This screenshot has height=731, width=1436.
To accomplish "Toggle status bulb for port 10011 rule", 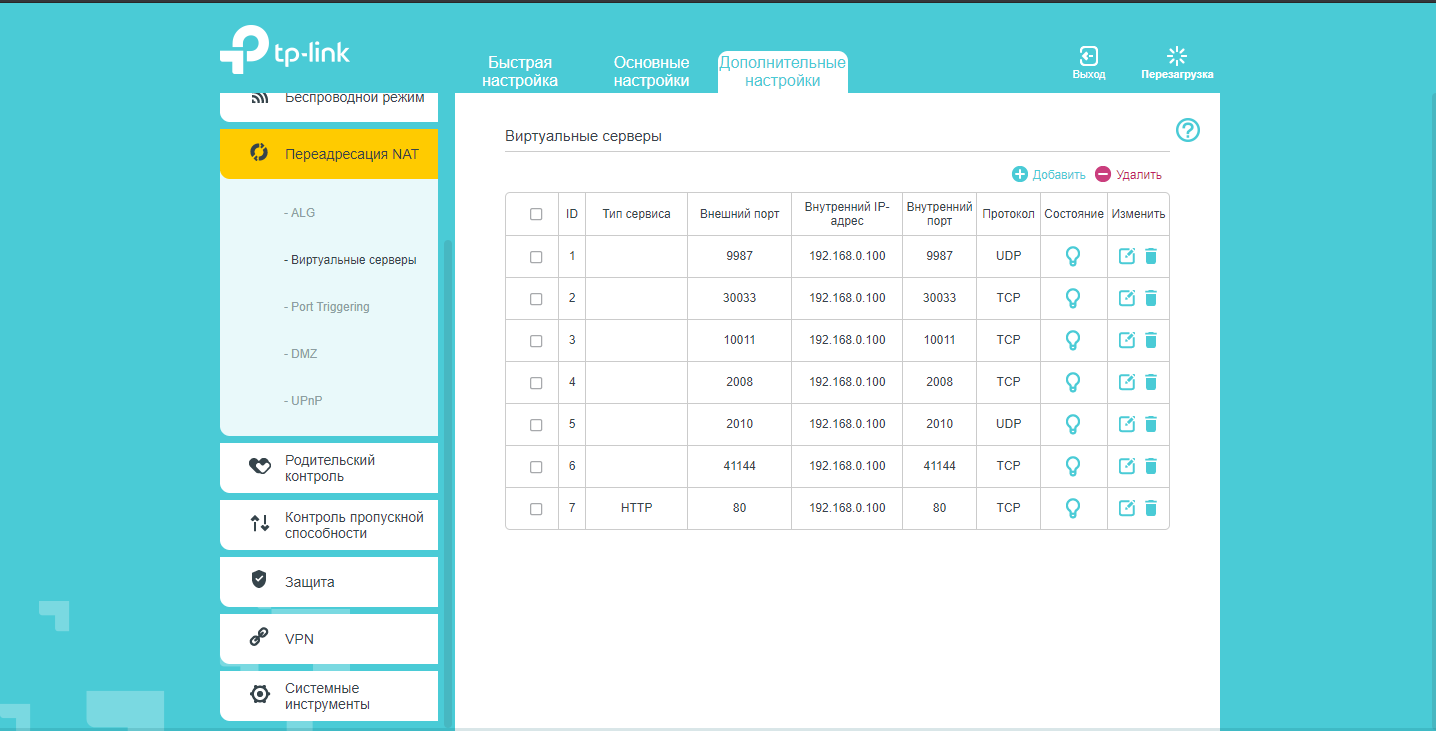I will pos(1073,340).
